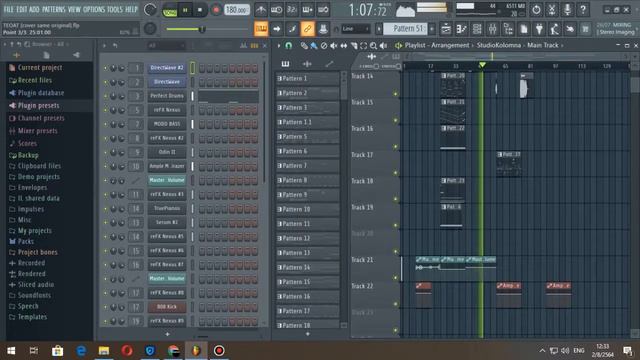The width and height of the screenshot is (640, 360).
Task: Select the playlist Zoom tool
Action: [x=373, y=46]
